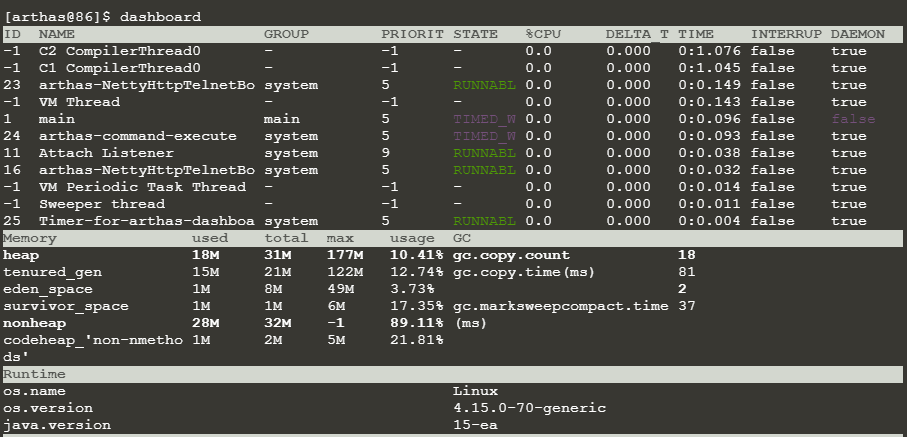Click the [arthas@86]$ prompt text

coord(57,17)
